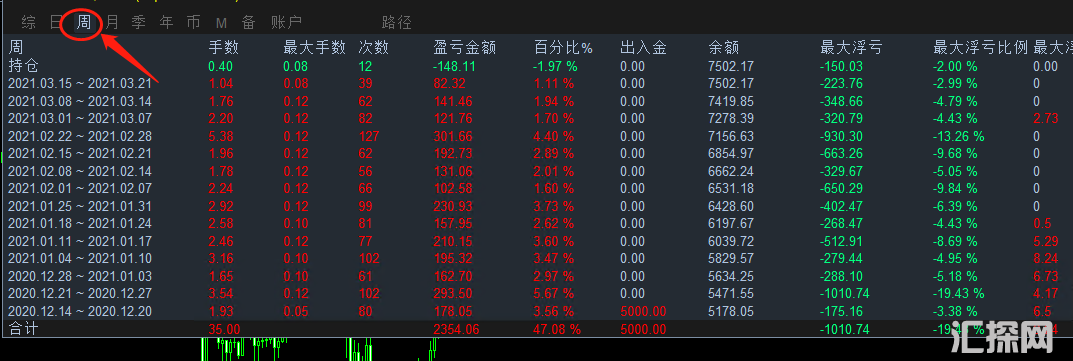Viewport: 1073px width, 361px height.
Task: Select the circled 周 weekly tab
Action: point(83,23)
